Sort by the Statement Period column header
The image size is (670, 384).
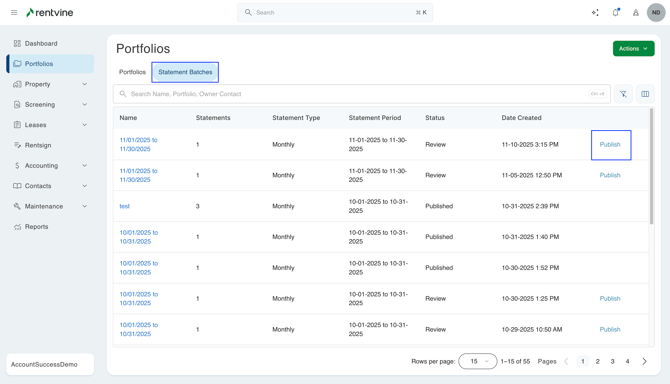pos(375,118)
